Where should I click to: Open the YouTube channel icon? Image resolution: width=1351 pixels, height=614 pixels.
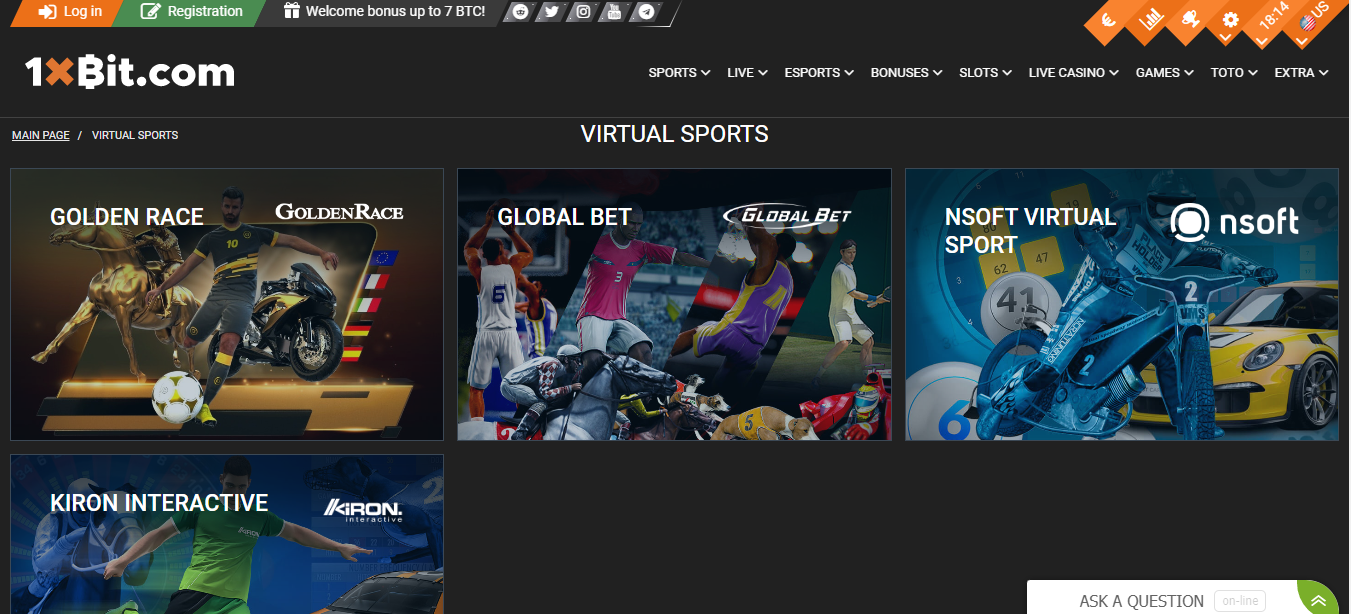[x=612, y=12]
